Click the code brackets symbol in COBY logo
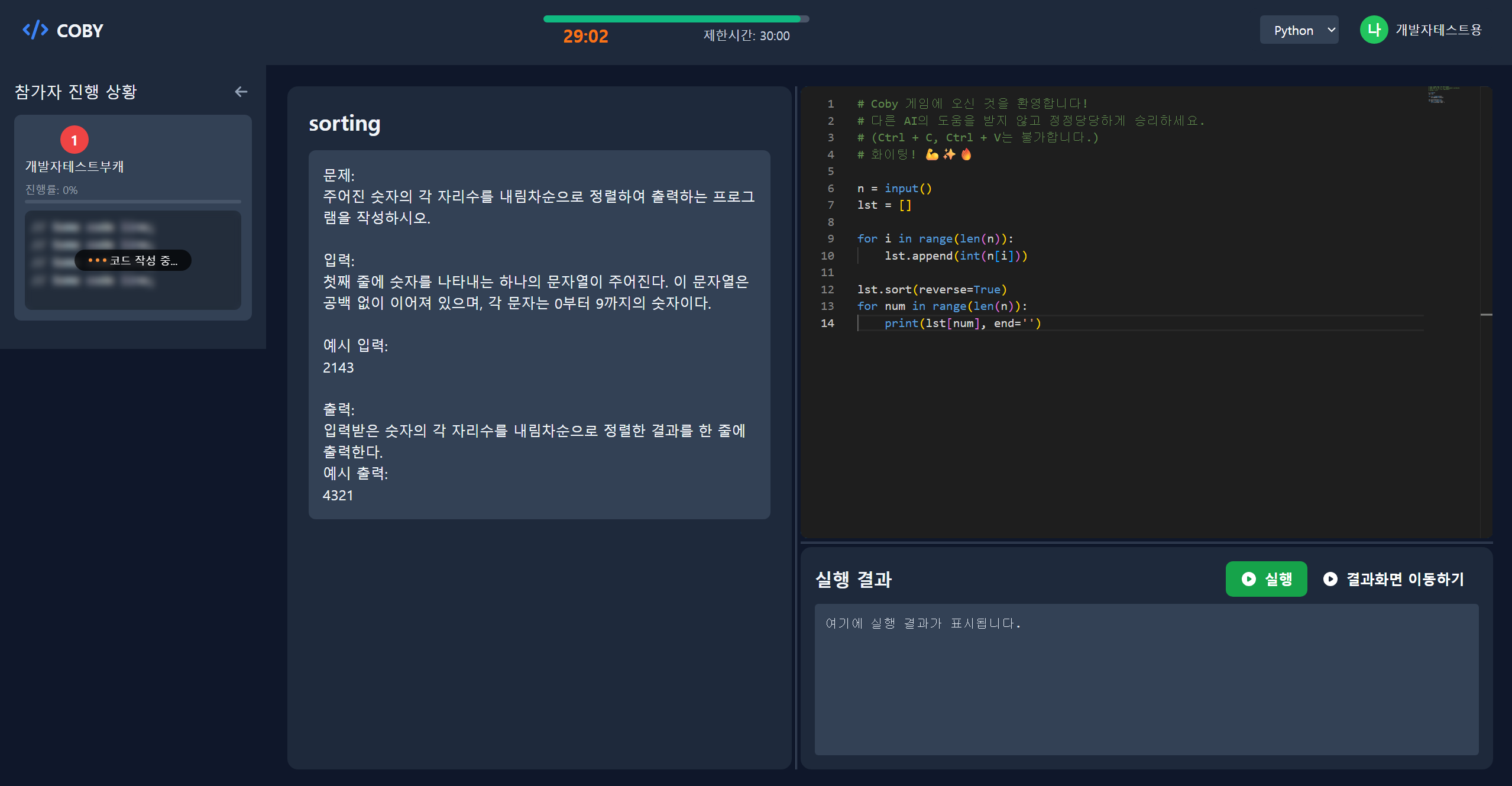1512x786 pixels. [x=35, y=30]
